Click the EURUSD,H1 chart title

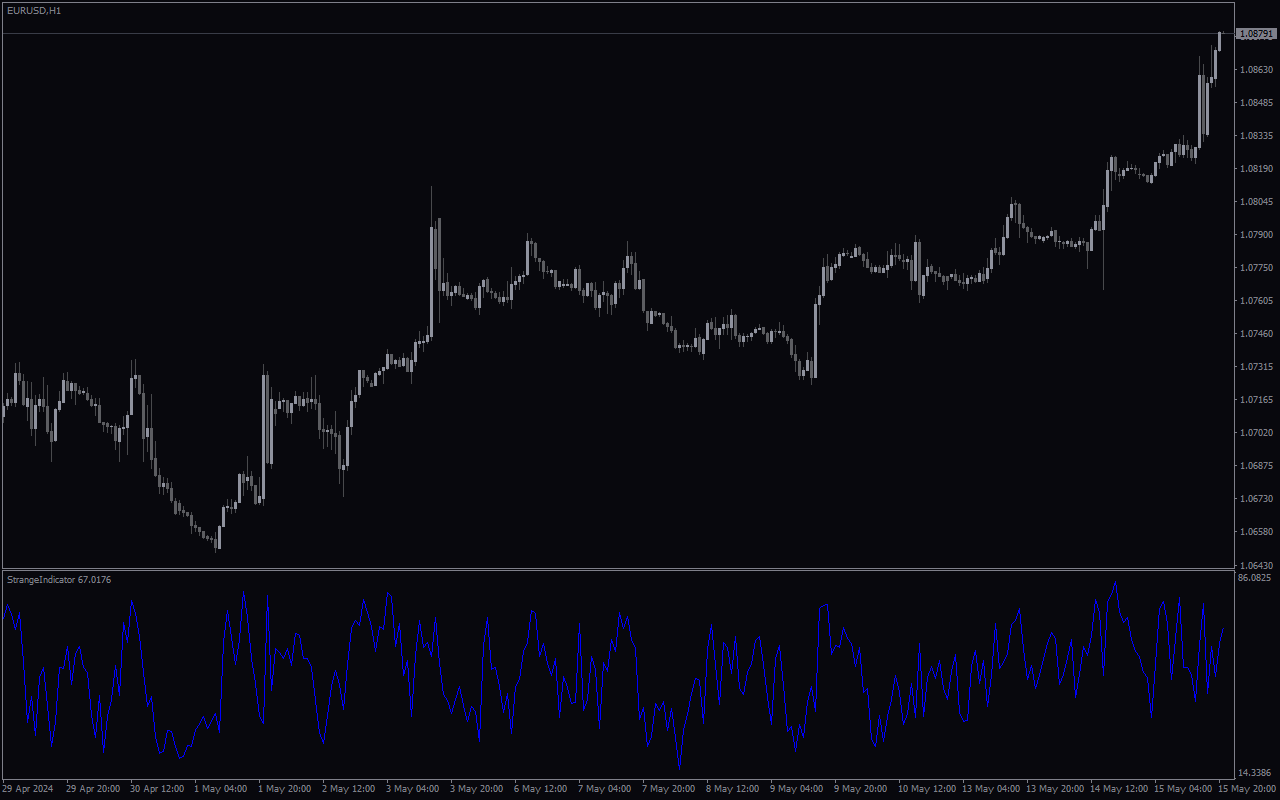(x=33, y=10)
